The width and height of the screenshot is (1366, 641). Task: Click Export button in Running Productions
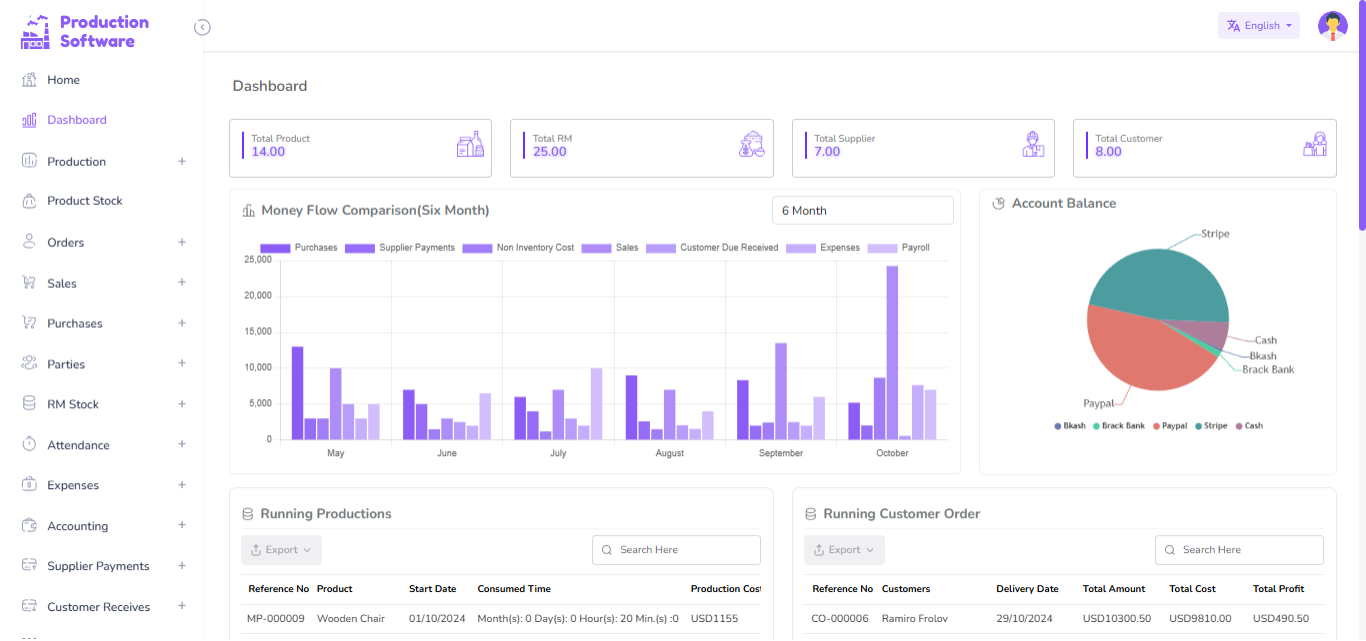pos(281,550)
